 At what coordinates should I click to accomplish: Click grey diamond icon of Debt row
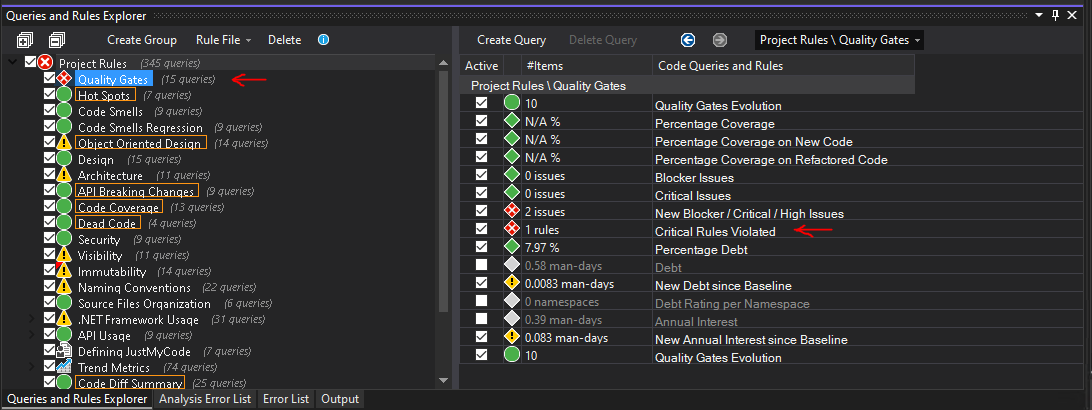[512, 265]
